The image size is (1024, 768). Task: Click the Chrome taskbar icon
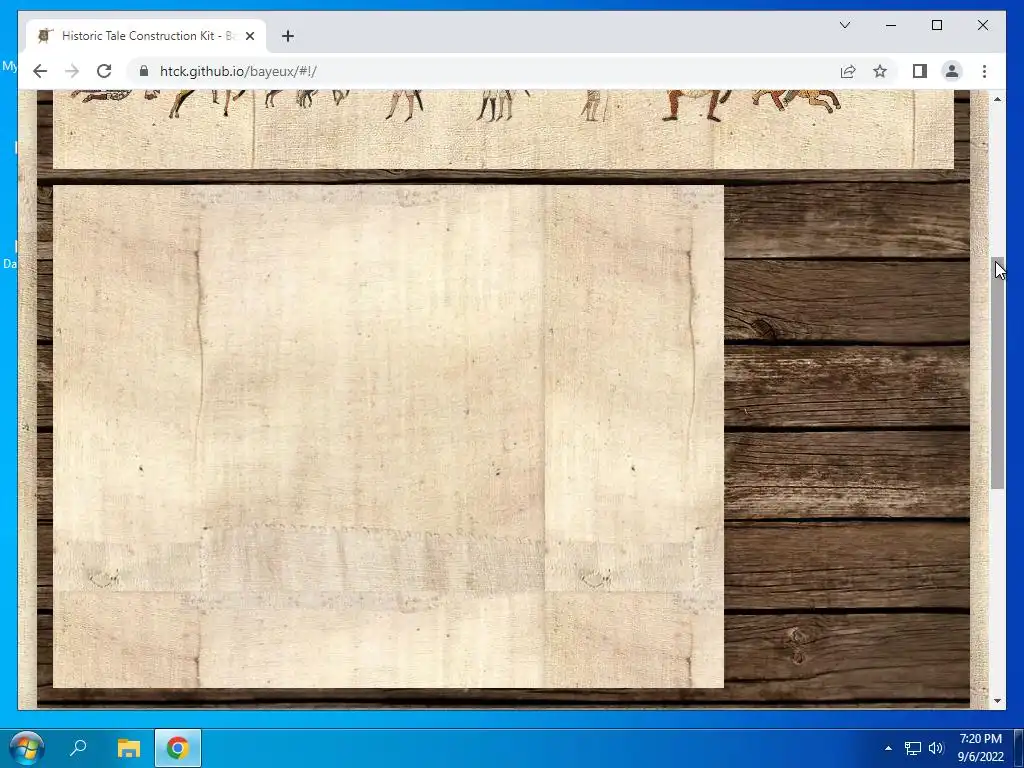[178, 748]
